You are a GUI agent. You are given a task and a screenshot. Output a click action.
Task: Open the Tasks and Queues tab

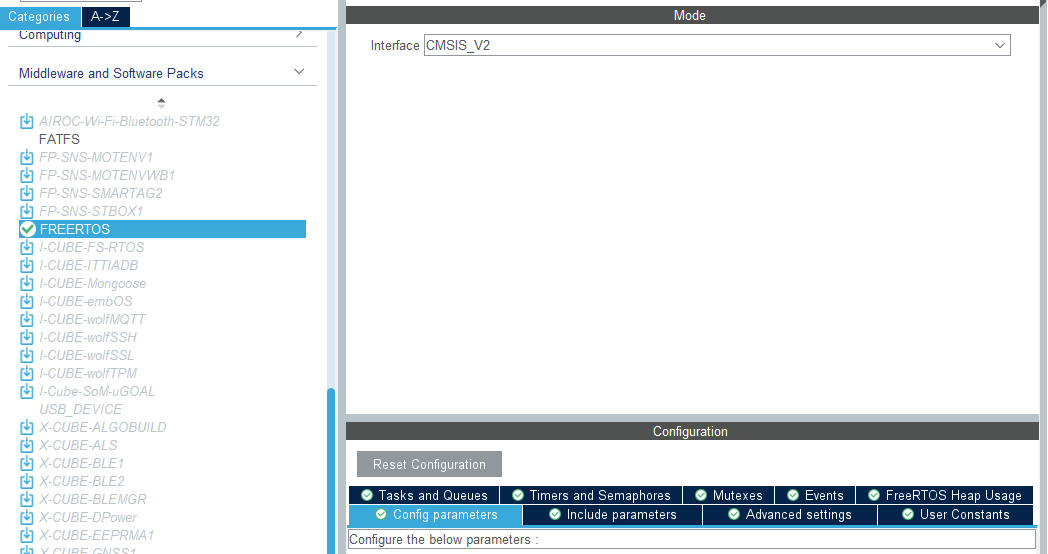click(424, 495)
